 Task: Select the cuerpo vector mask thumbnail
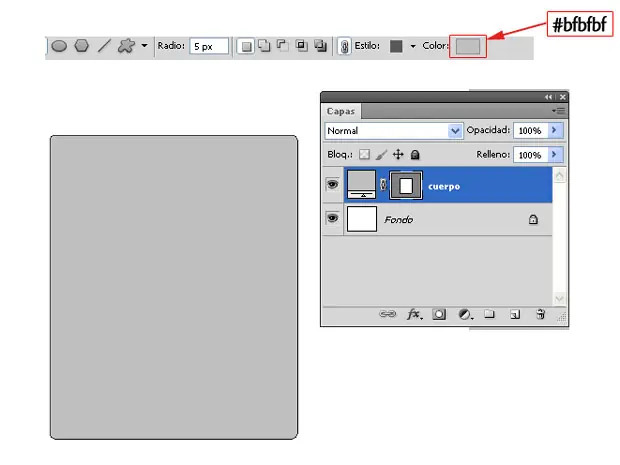[406, 185]
